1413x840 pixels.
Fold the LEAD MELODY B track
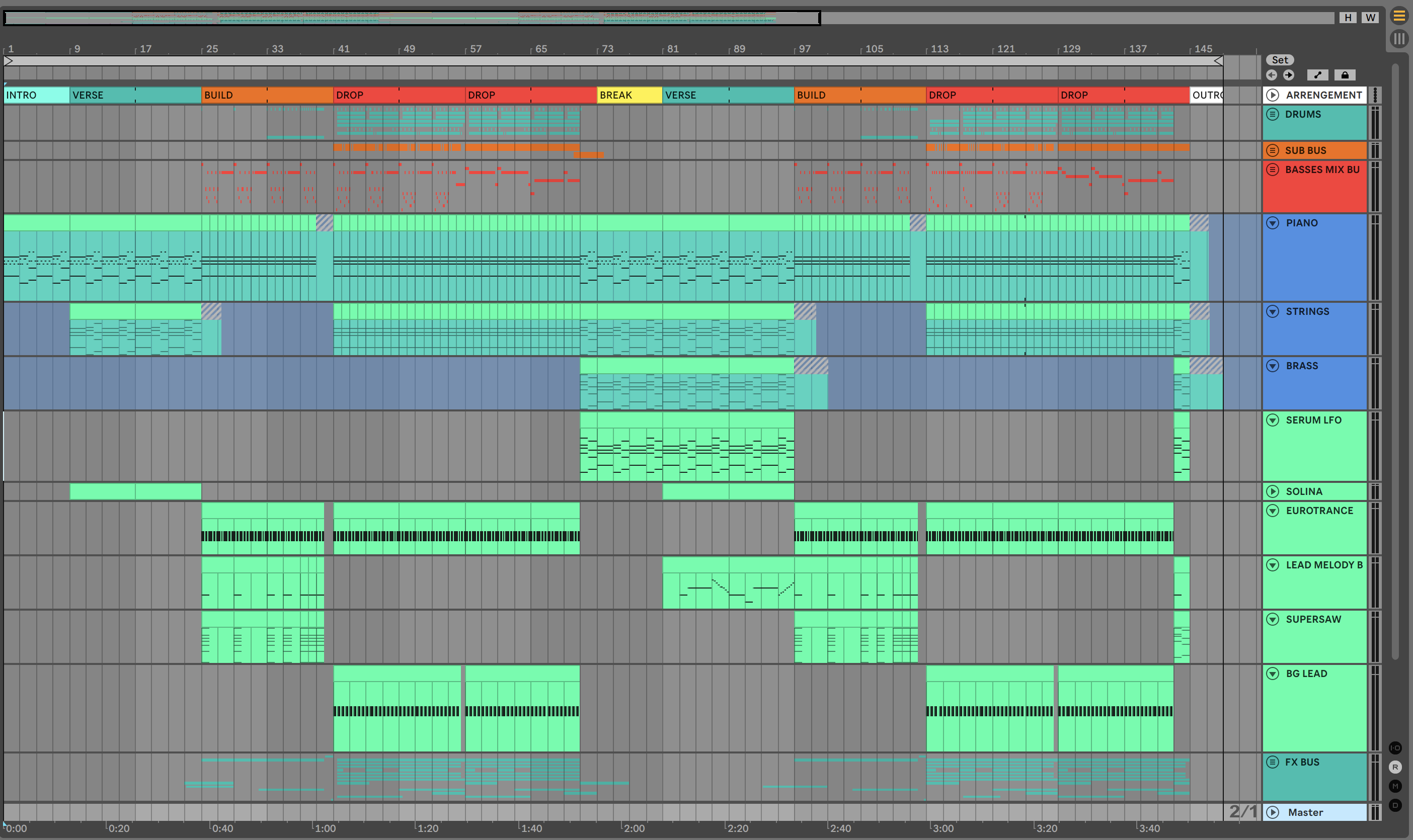[1273, 565]
